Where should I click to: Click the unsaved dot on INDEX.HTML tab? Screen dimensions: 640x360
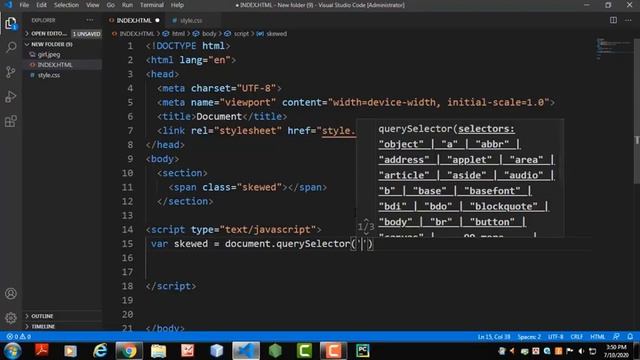coord(157,20)
